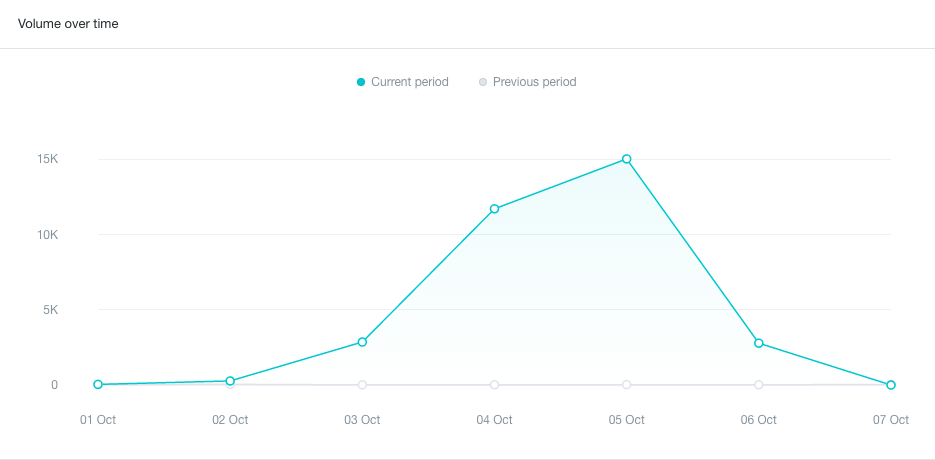
Task: Select the 01 Oct current period data point
Action: coord(98,384)
